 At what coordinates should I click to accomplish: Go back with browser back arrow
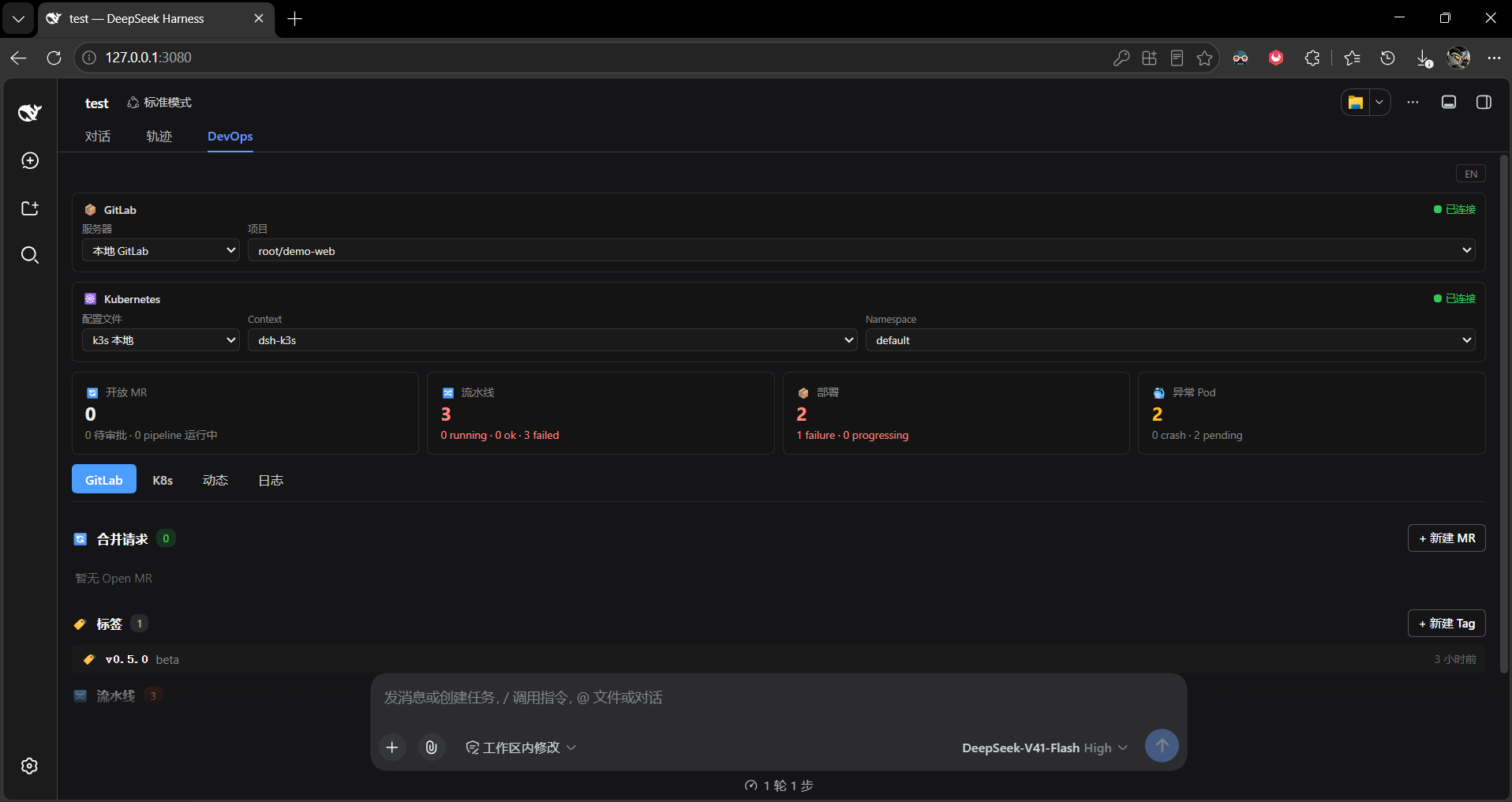(19, 58)
